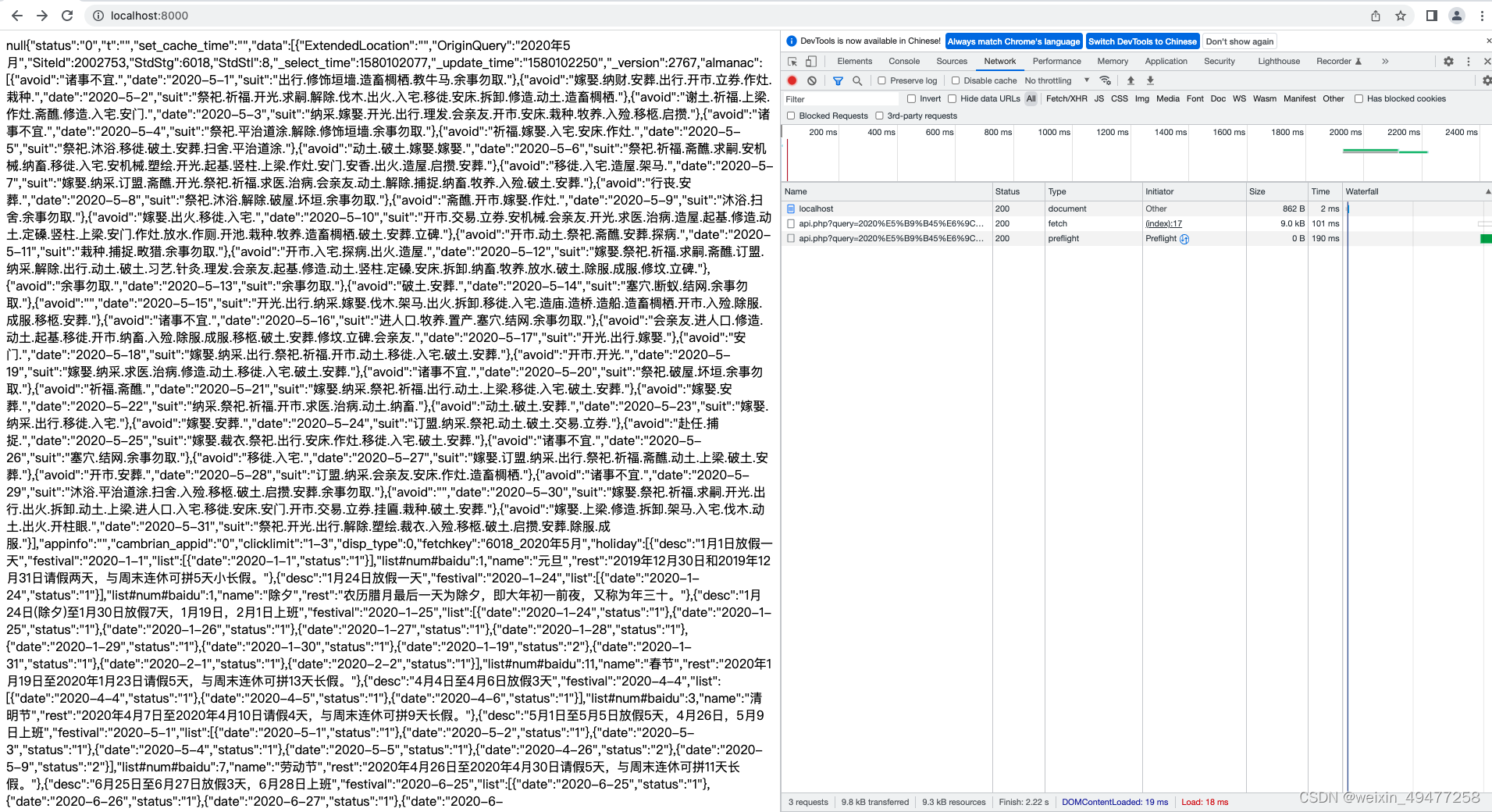1492x812 pixels.
Task: Open network search magnifier
Action: coord(857,80)
